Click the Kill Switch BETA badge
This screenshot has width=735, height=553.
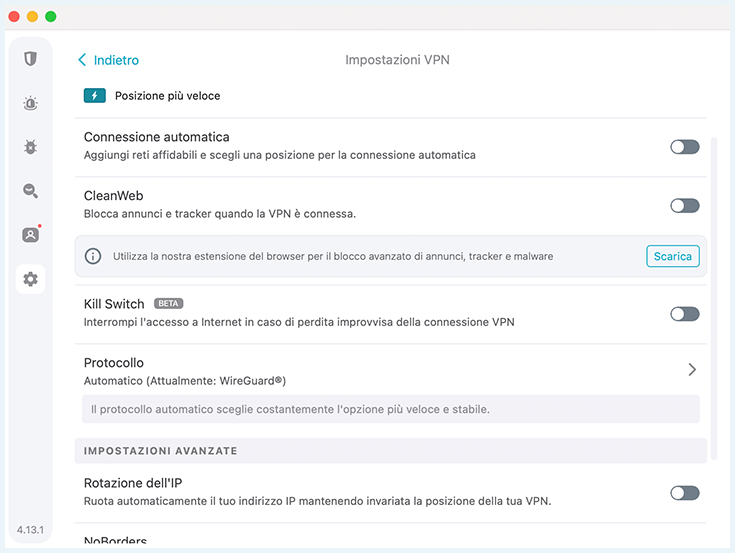[168, 304]
